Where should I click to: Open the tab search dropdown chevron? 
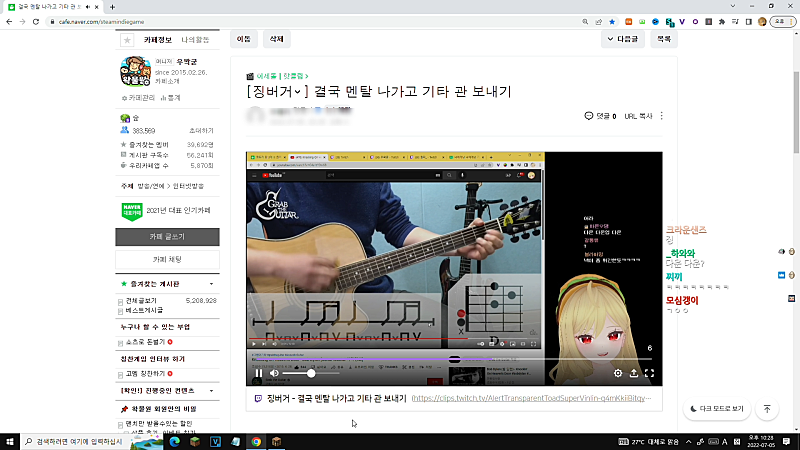click(x=733, y=6)
